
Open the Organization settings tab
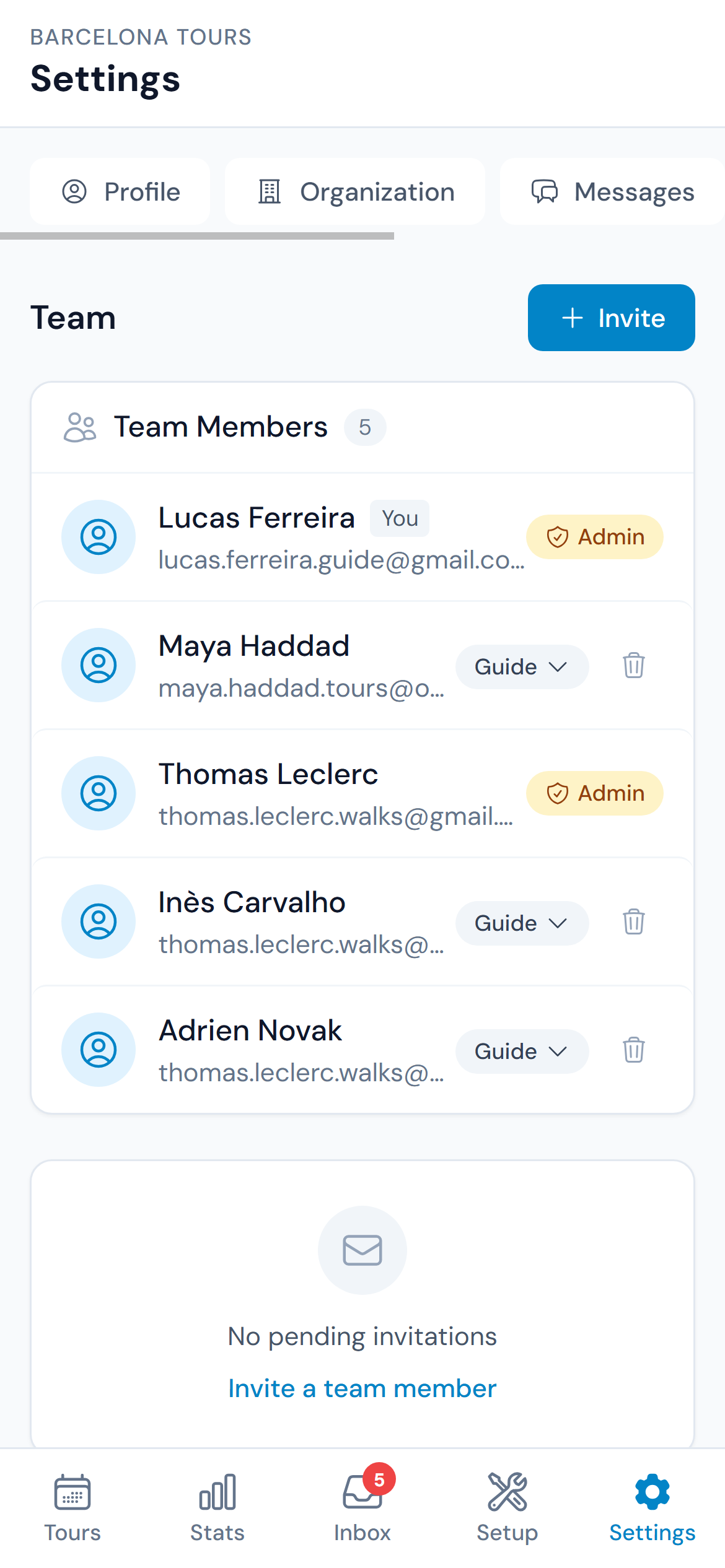pos(355,191)
